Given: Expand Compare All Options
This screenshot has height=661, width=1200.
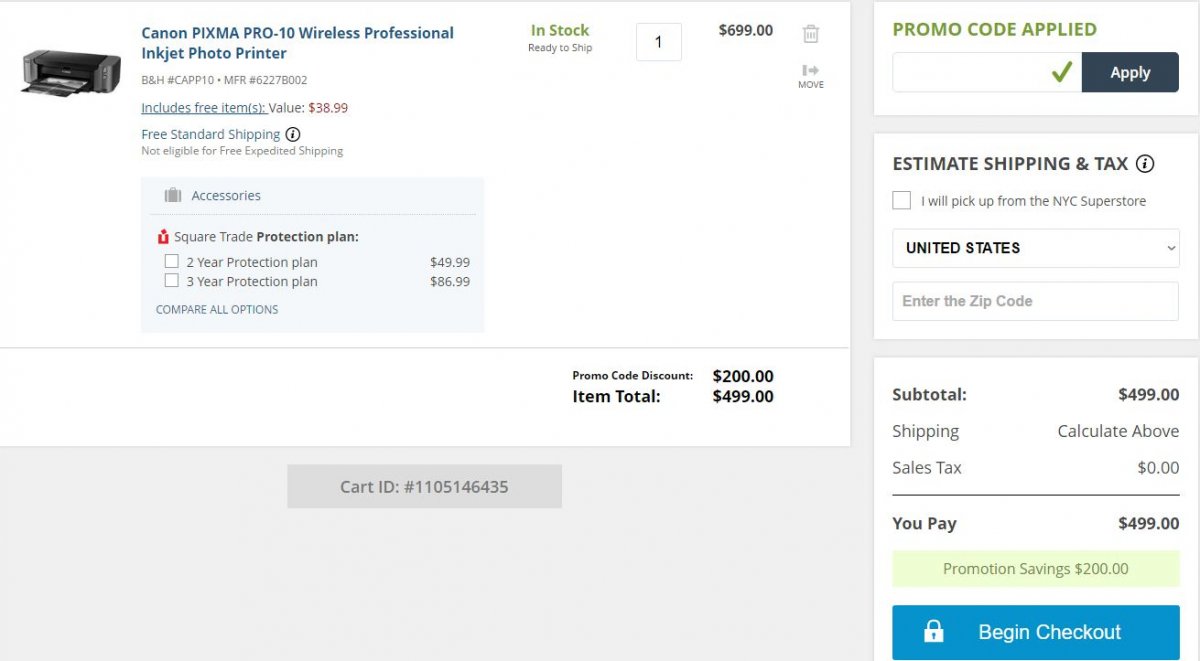Looking at the screenshot, I should point(217,310).
